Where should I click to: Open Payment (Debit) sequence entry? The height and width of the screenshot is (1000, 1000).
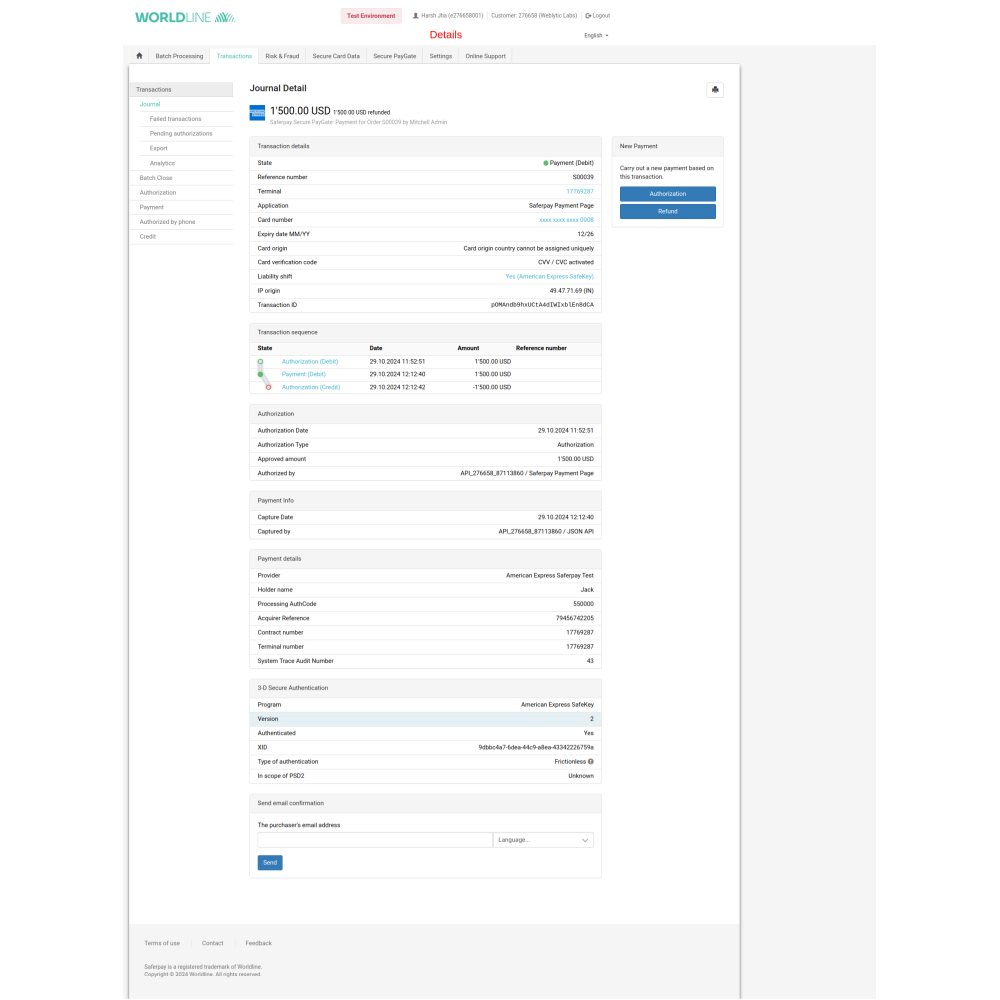304,374
